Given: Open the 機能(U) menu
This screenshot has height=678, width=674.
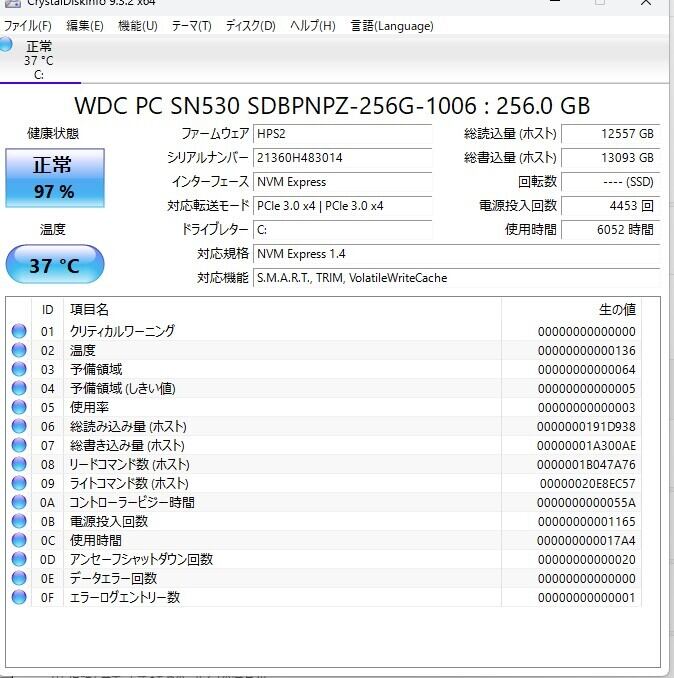Looking at the screenshot, I should point(137,26).
